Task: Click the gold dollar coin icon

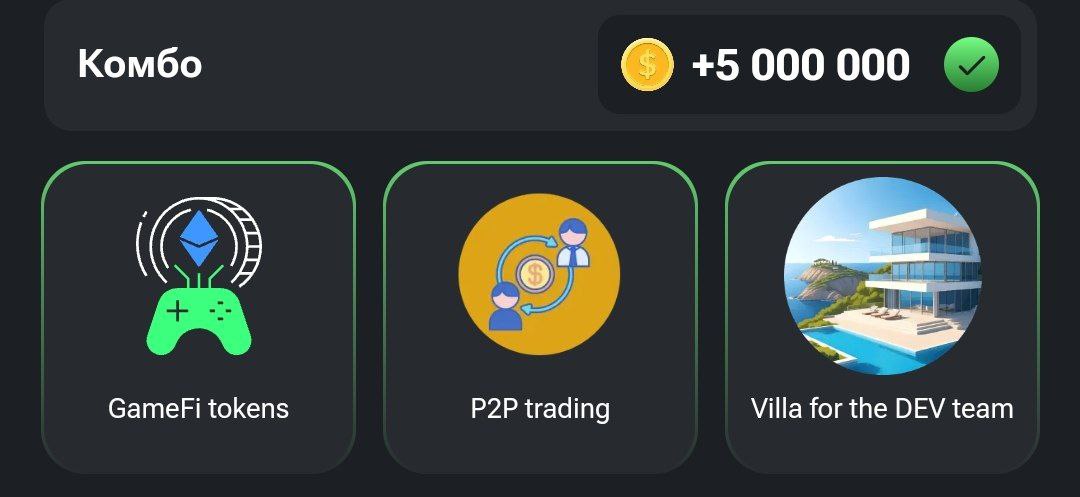Action: [647, 64]
